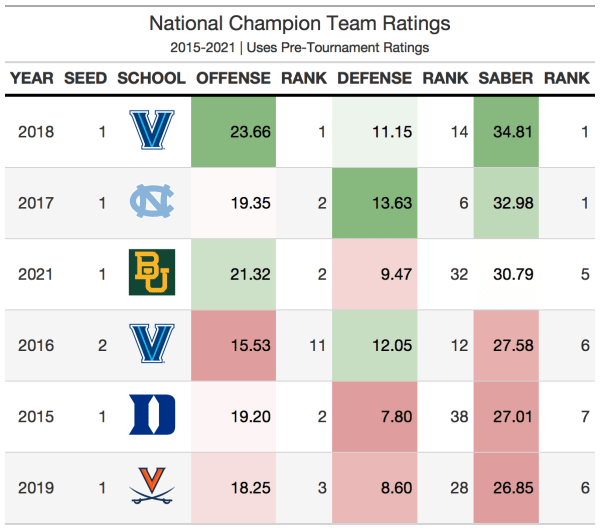
Task: Click the National Champion Team Ratings title
Action: 300,23
